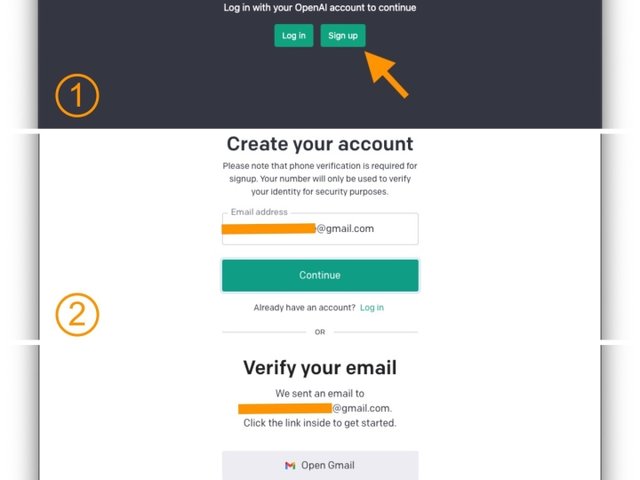The height and width of the screenshot is (480, 640).
Task: Click the circled step number 1
Action: coord(77,97)
